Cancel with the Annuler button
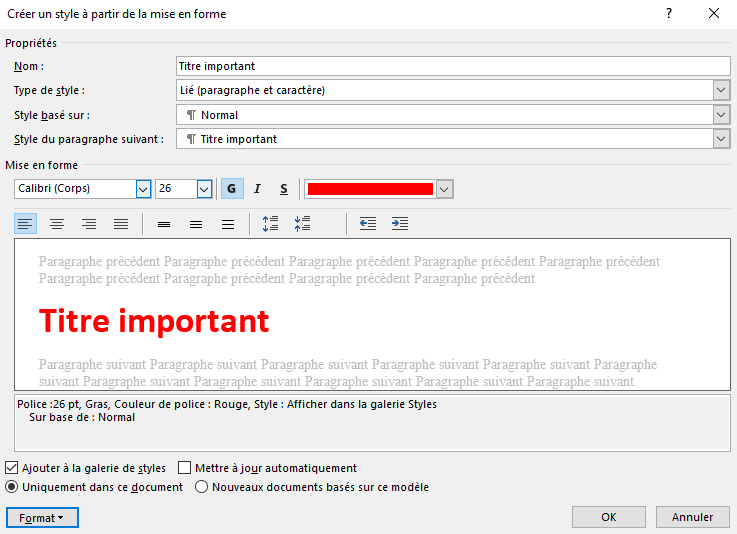737x534 pixels. point(692,517)
